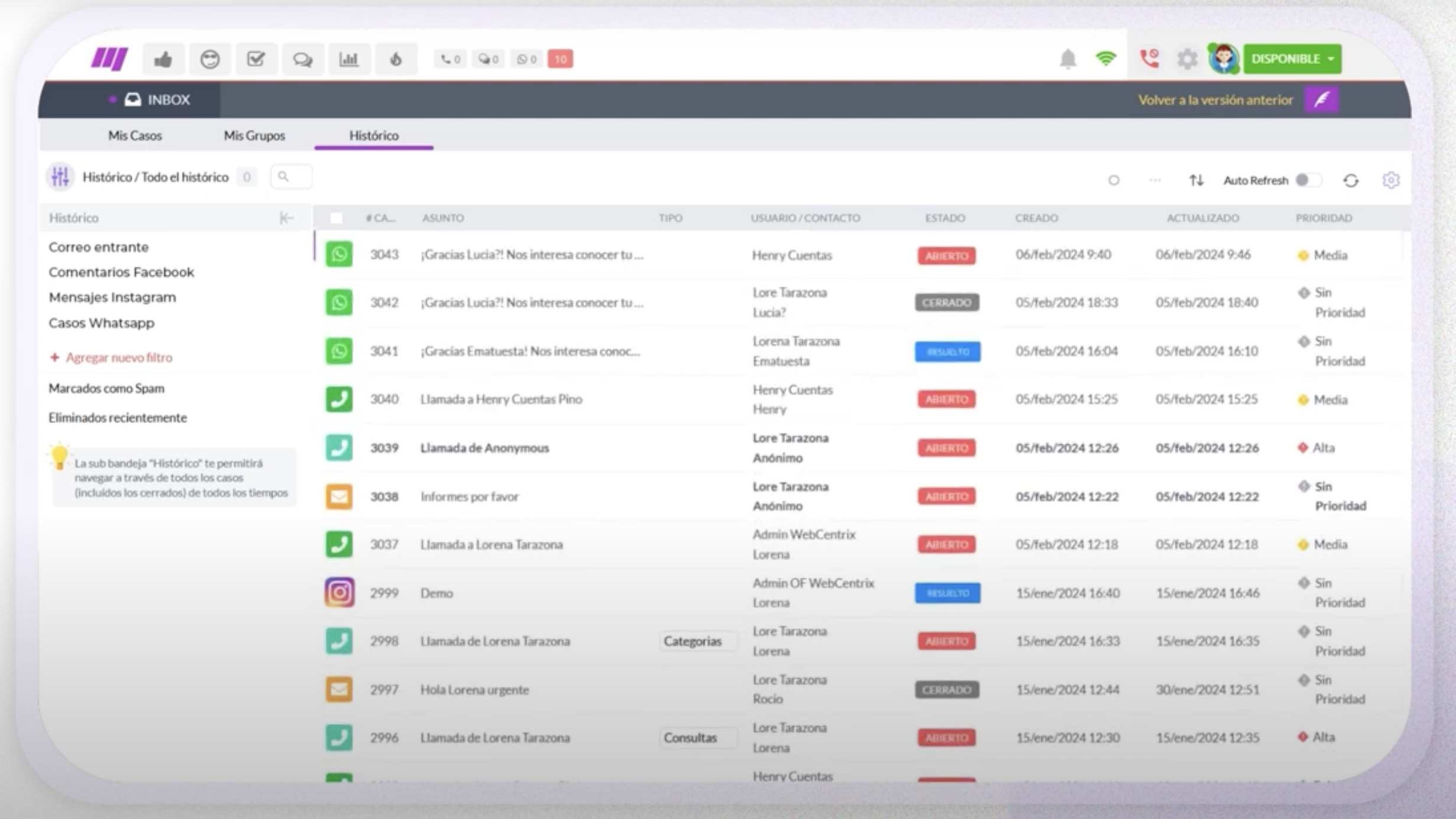Collapse the Histórico sidebar panel
This screenshot has width=1456, height=819.
point(286,218)
